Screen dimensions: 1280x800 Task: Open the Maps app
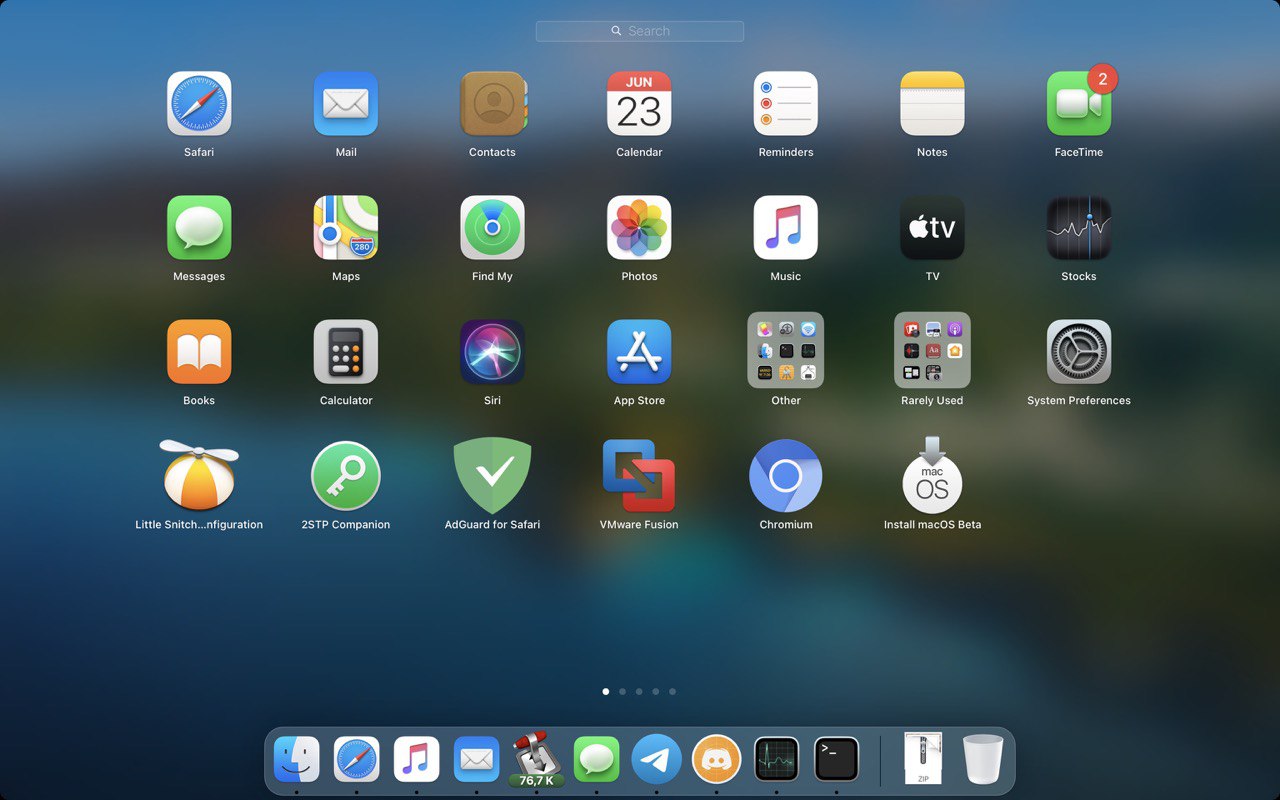pos(346,227)
